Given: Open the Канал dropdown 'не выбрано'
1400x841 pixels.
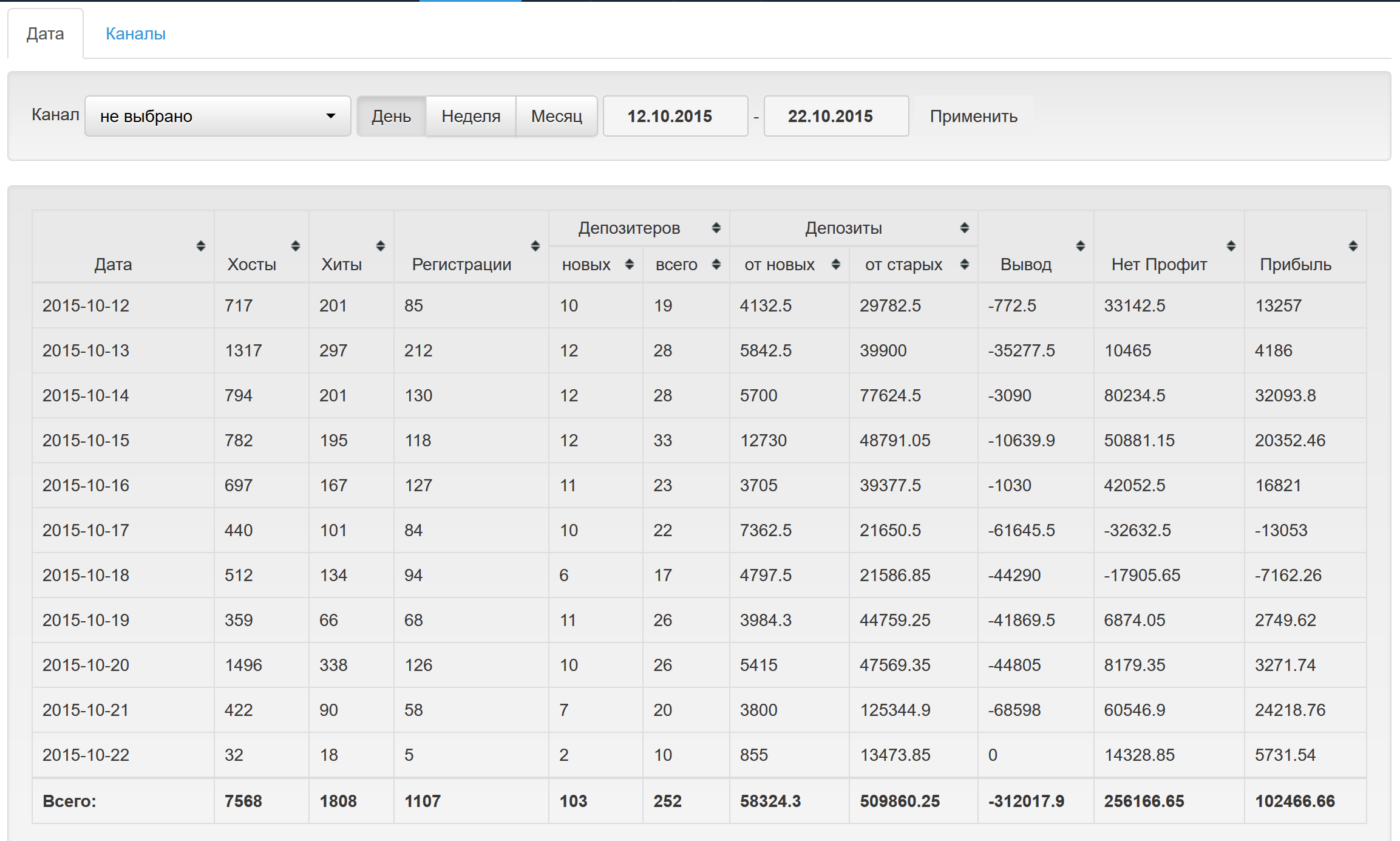Looking at the screenshot, I should pyautogui.click(x=217, y=116).
